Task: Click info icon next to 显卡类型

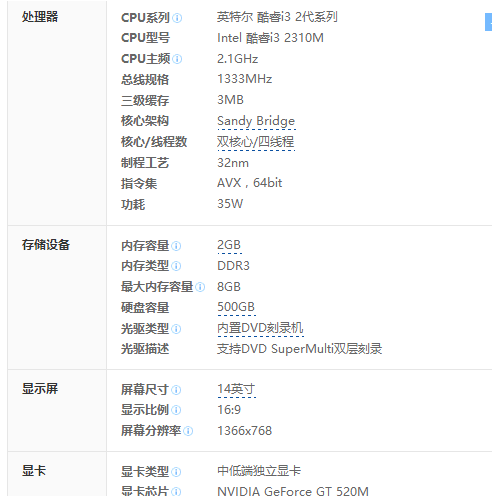Action: click(176, 472)
